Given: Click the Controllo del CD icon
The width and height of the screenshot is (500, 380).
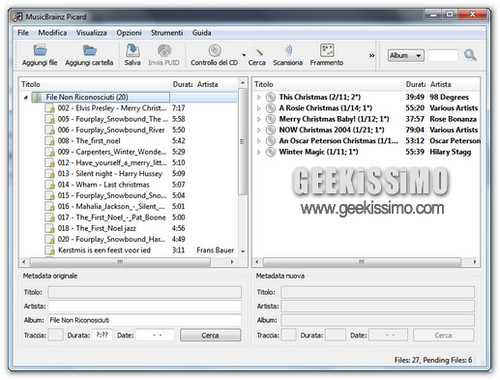Looking at the screenshot, I should (215, 51).
